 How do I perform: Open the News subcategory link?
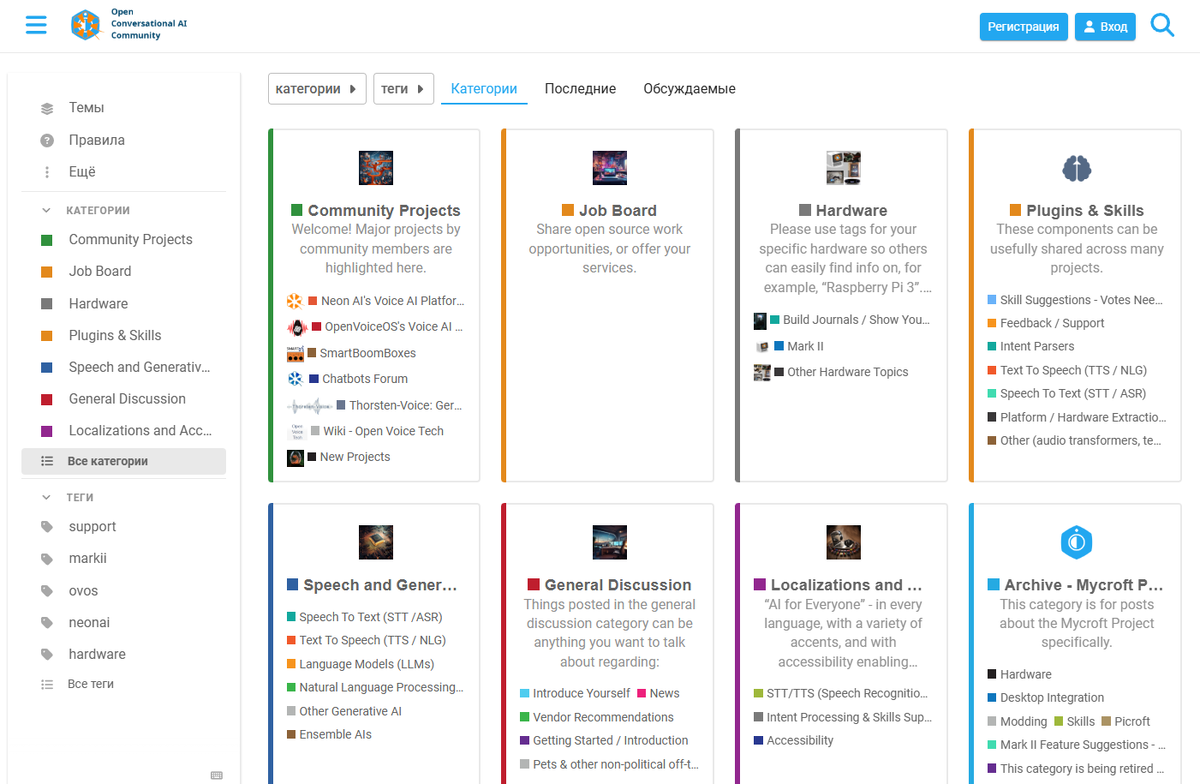coord(664,693)
